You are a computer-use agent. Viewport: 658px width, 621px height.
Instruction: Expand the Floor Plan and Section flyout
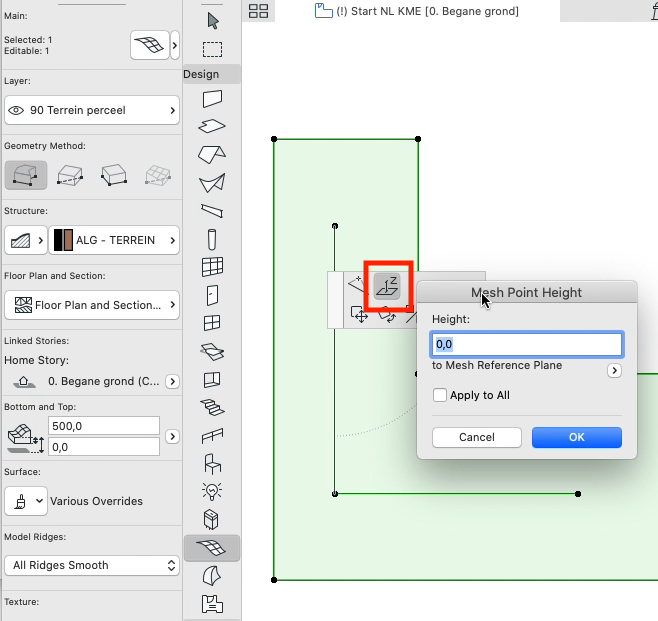(92, 305)
